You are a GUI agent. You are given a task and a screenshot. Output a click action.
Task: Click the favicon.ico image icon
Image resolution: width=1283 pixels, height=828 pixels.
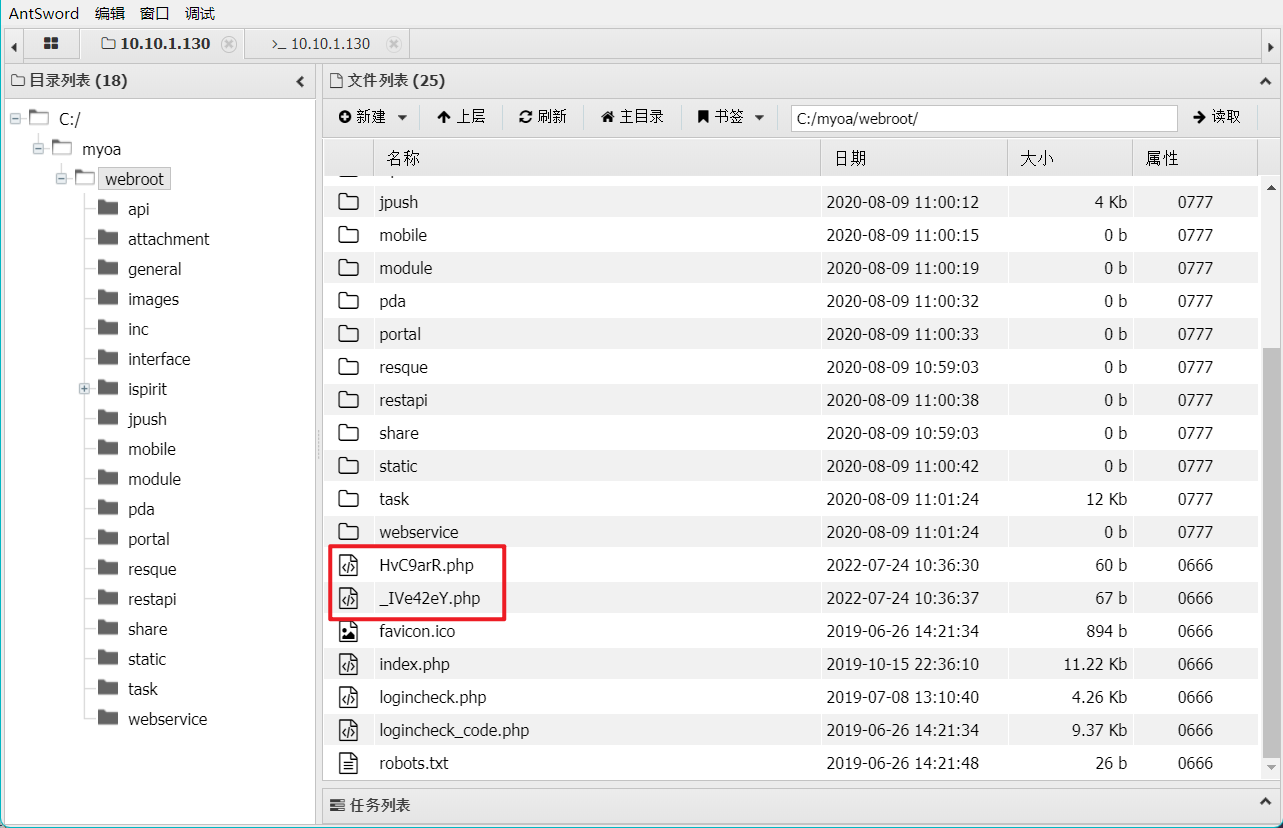point(348,631)
